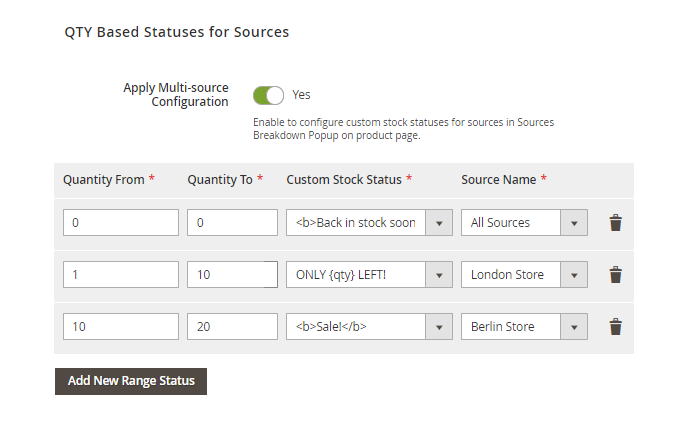The image size is (684, 421).
Task: Focus Quantity From field in first row
Action: click(120, 223)
